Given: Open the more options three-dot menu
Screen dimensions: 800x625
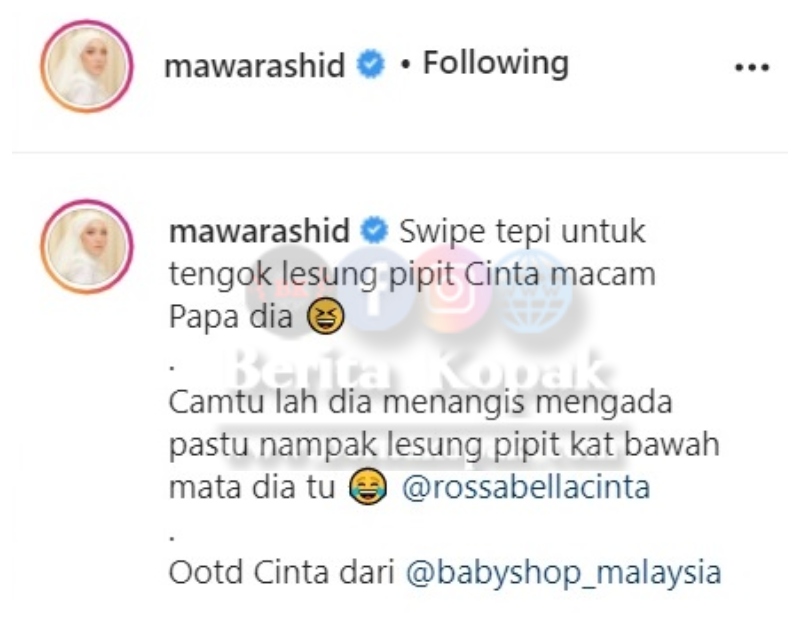Looking at the screenshot, I should click(752, 67).
